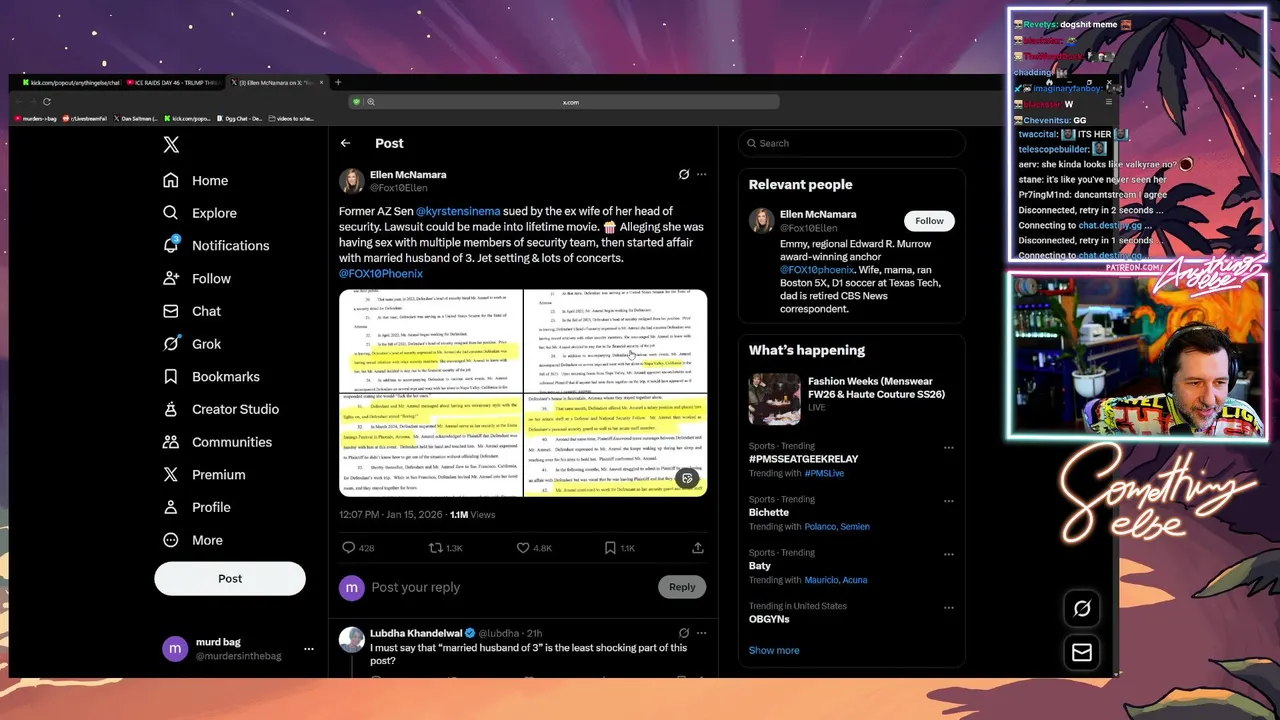1280x720 pixels.
Task: Open more options for the OBGYNs trend
Action: tap(949, 607)
